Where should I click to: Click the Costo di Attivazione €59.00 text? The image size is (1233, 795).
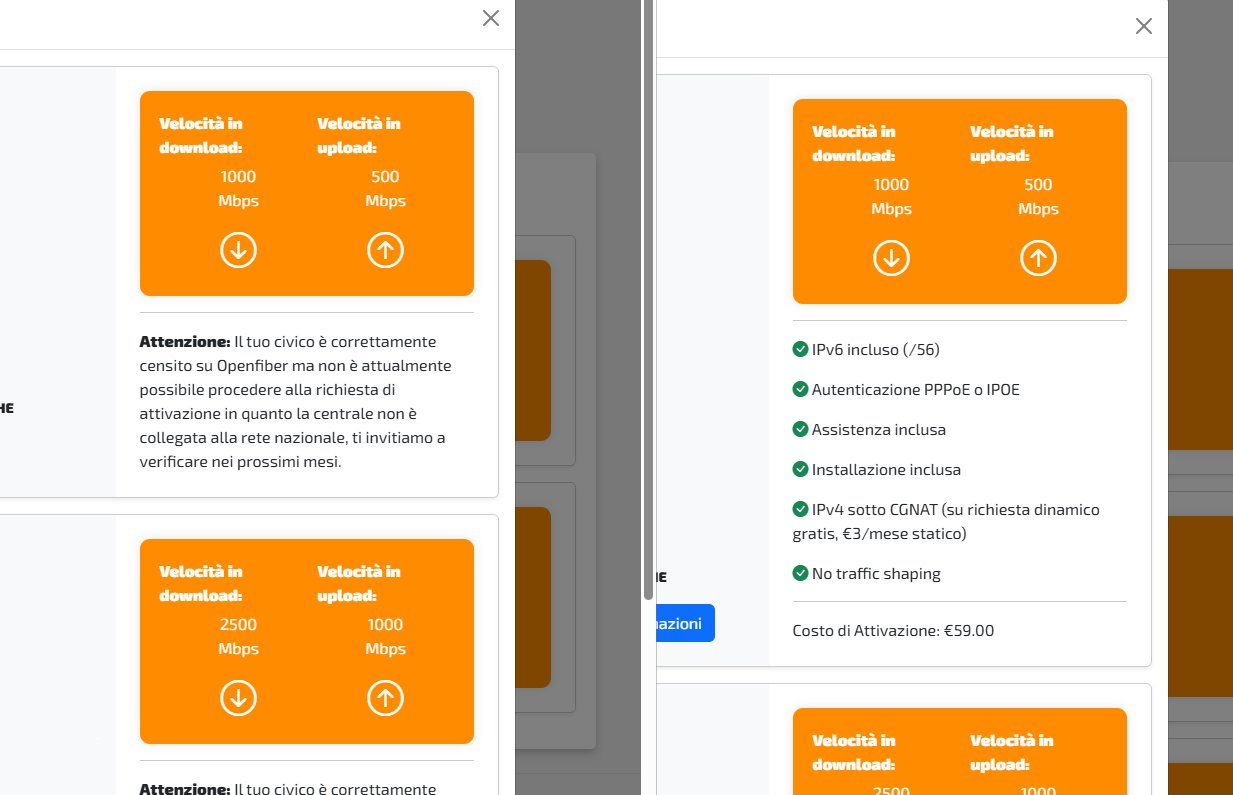pos(893,631)
